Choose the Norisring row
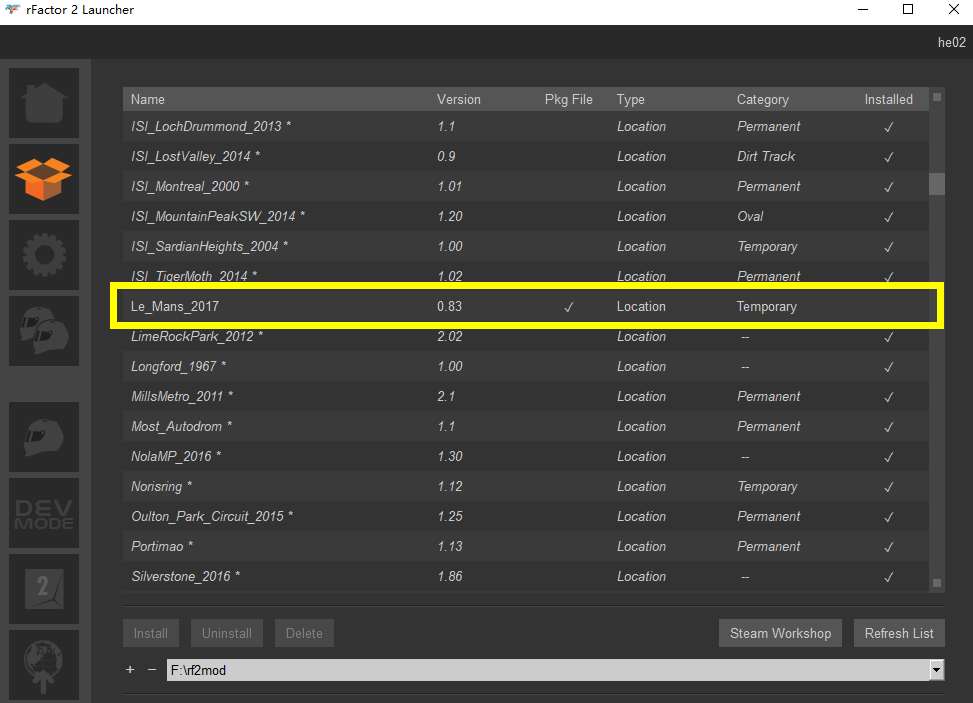The height and width of the screenshot is (703, 973). pyautogui.click(x=526, y=486)
